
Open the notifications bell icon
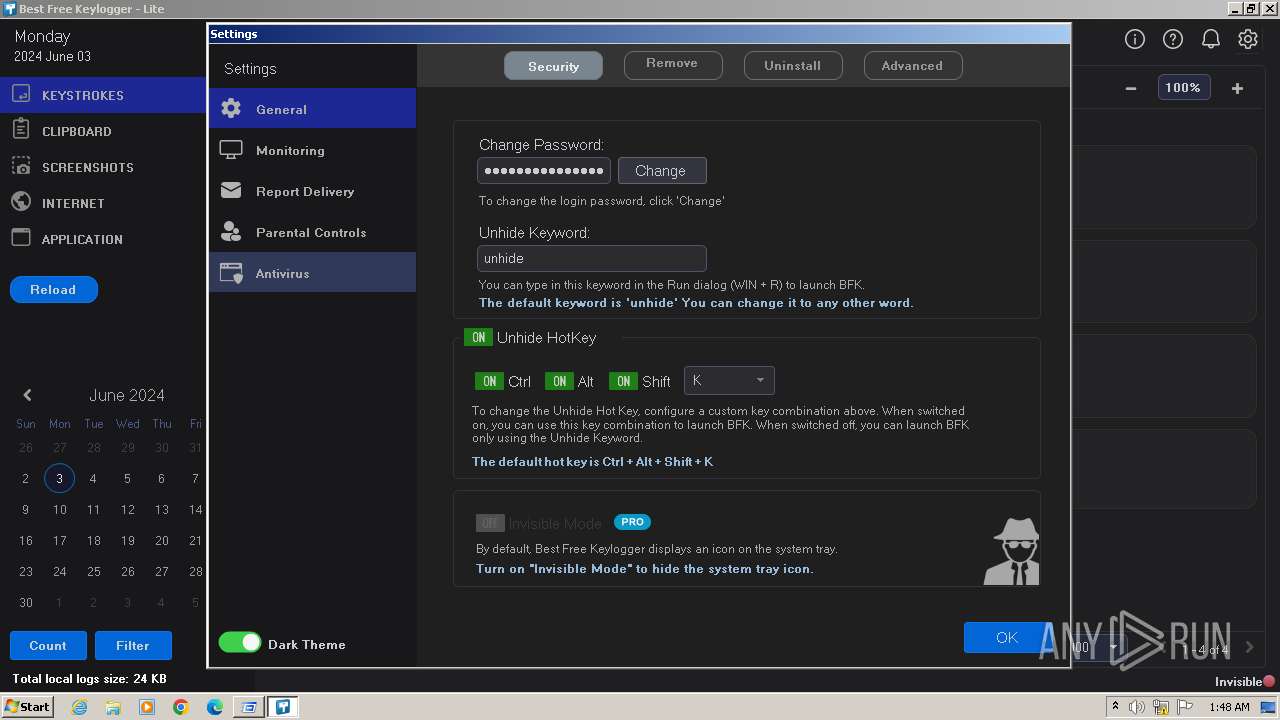point(1210,39)
